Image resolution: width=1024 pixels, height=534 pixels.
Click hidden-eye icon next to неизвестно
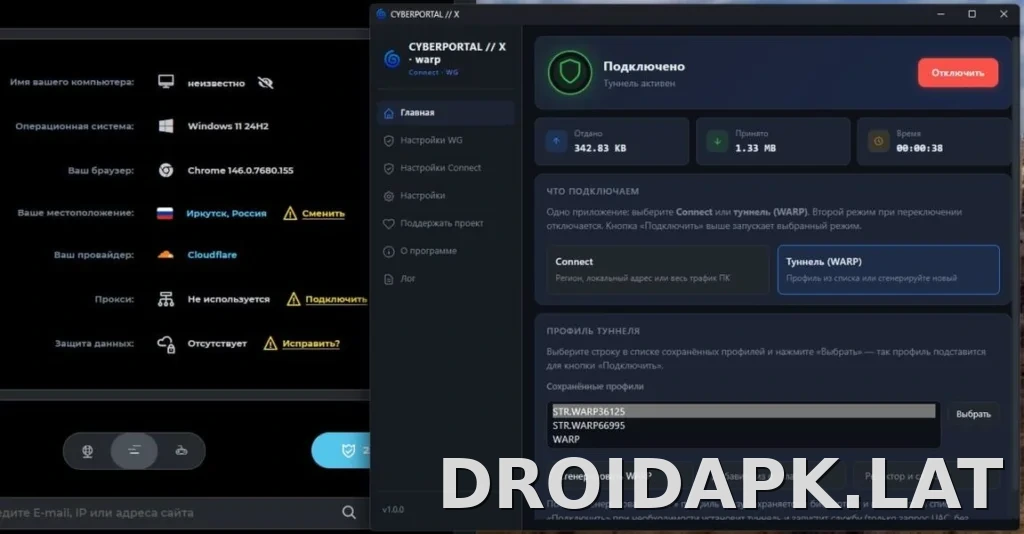click(265, 83)
